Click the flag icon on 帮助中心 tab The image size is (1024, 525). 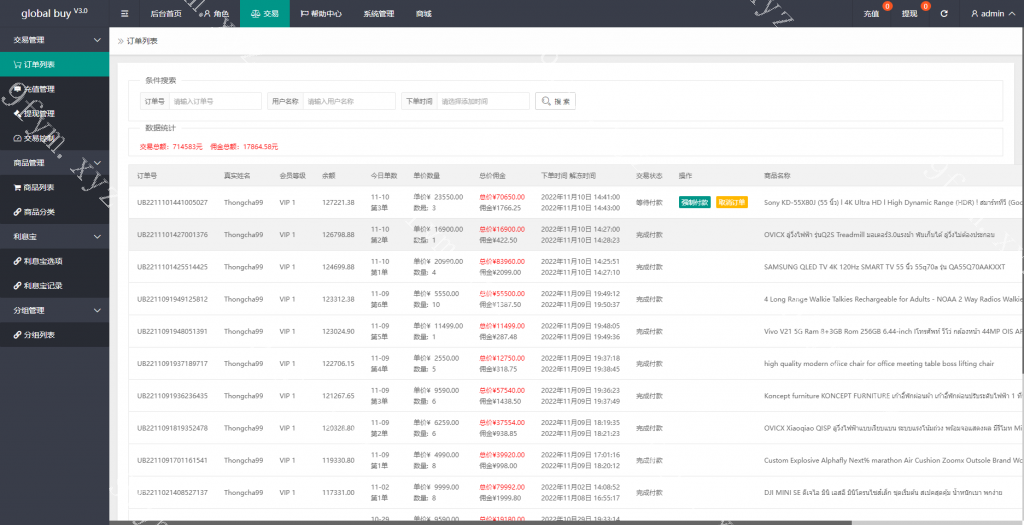(304, 14)
